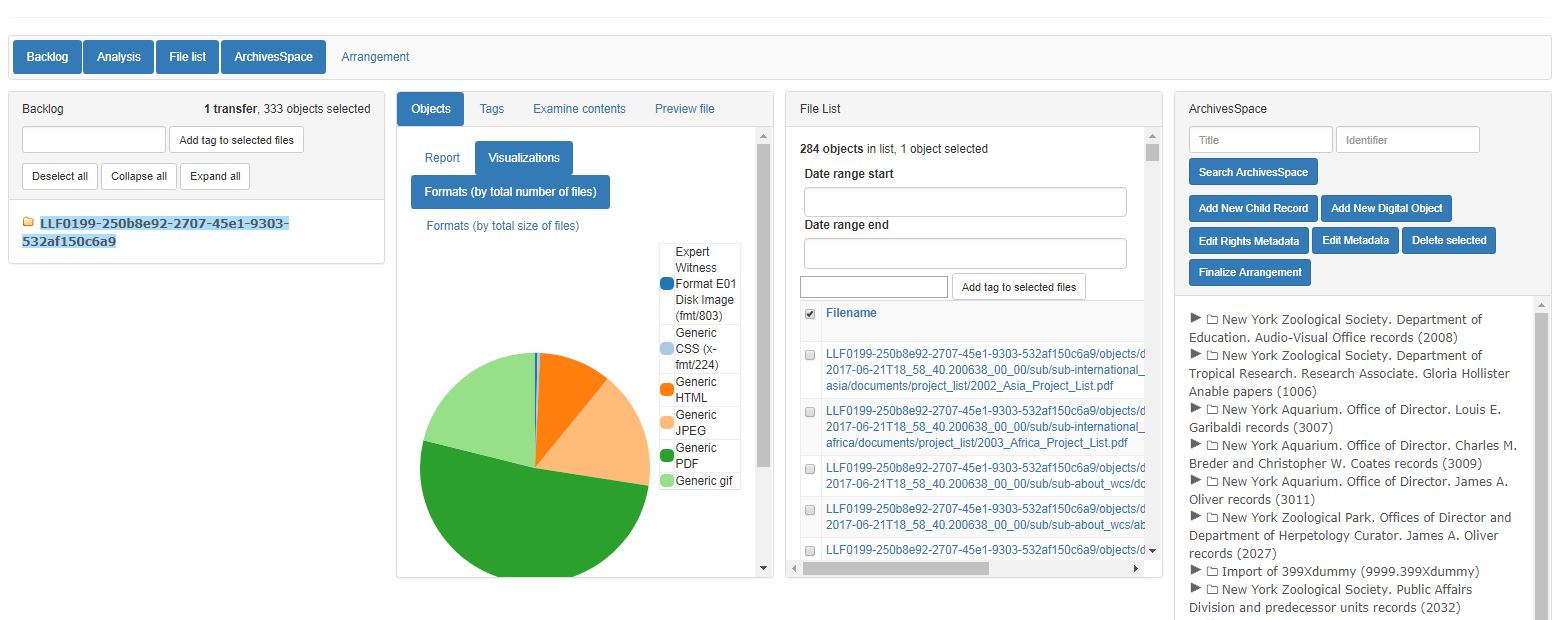Click folder icon for Audio-Visual Office records
This screenshot has width=1561, height=620.
pos(1212,320)
